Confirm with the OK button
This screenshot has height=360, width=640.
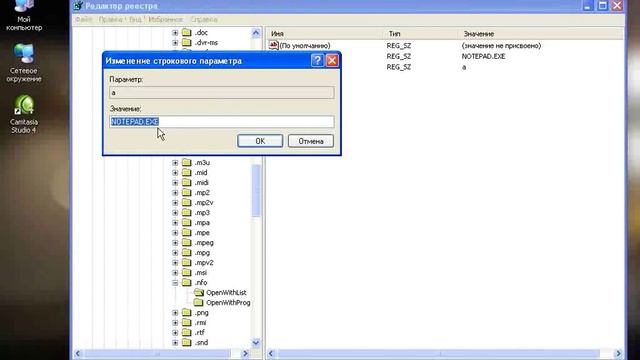[260, 141]
